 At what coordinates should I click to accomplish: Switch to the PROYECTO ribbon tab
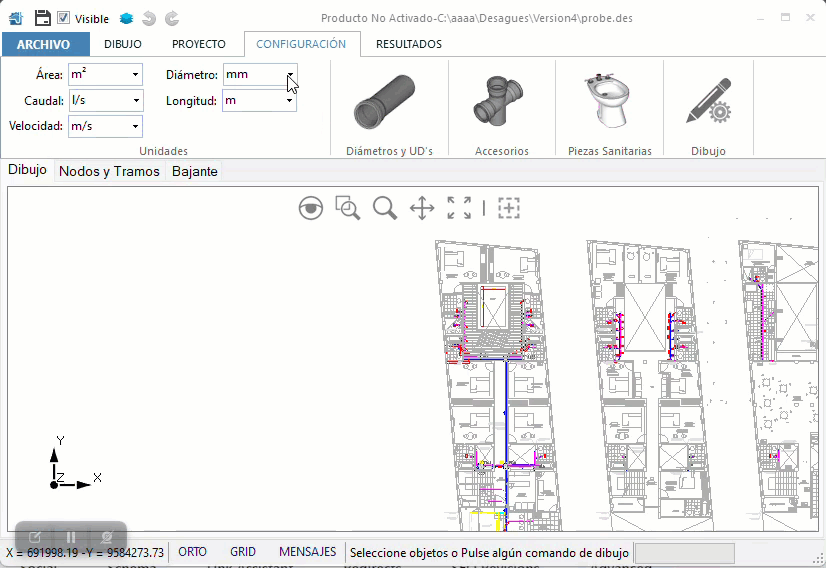(x=199, y=44)
